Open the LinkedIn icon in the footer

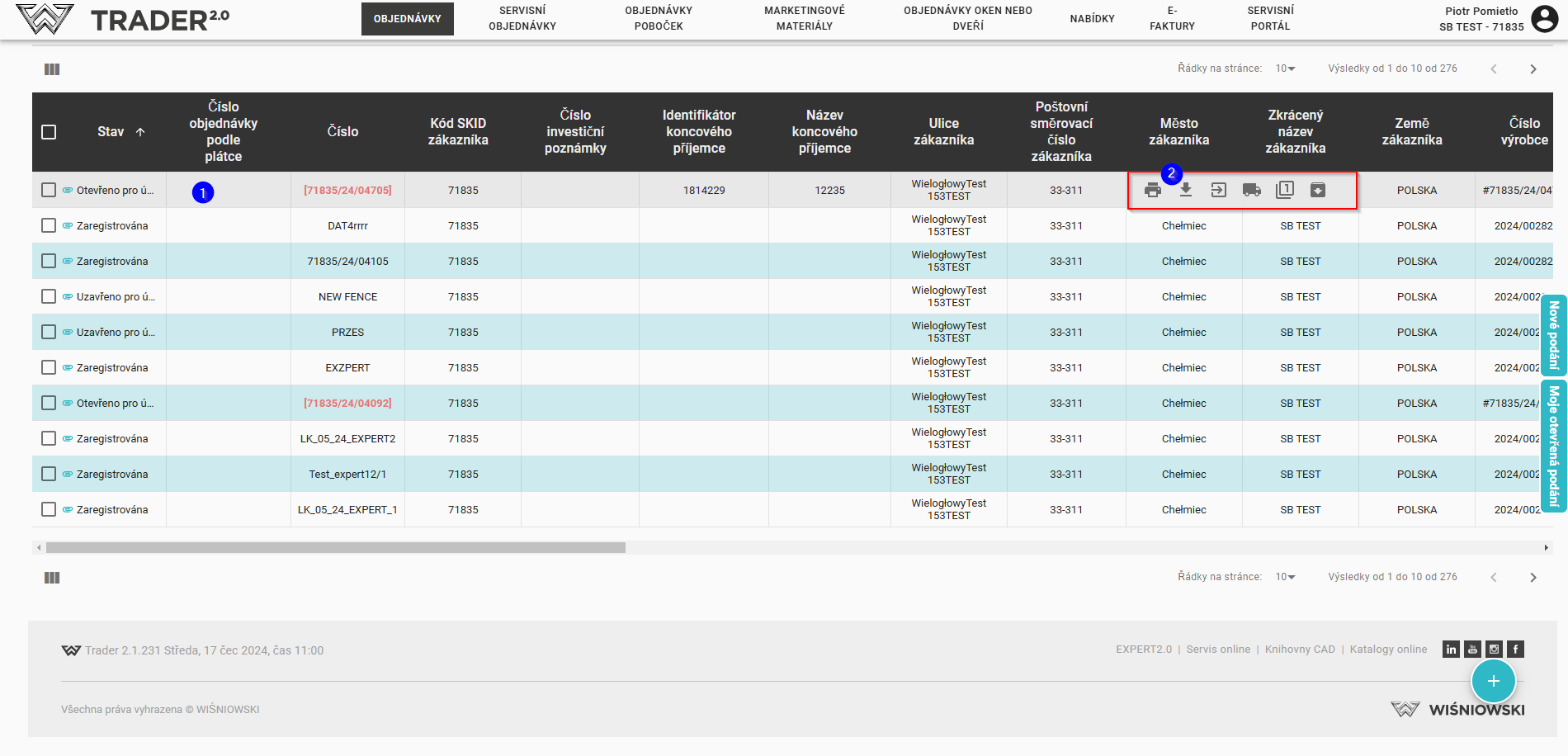tap(1451, 650)
